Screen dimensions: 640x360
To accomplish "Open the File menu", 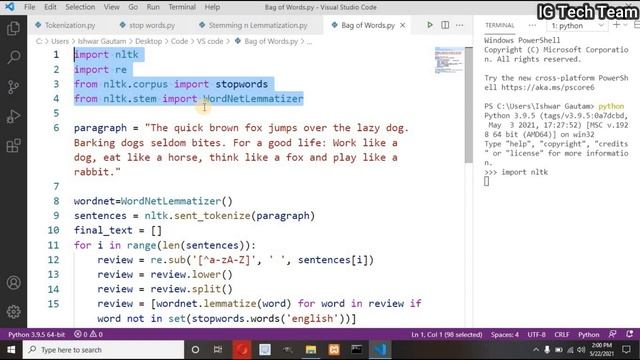I will click(29, 7).
